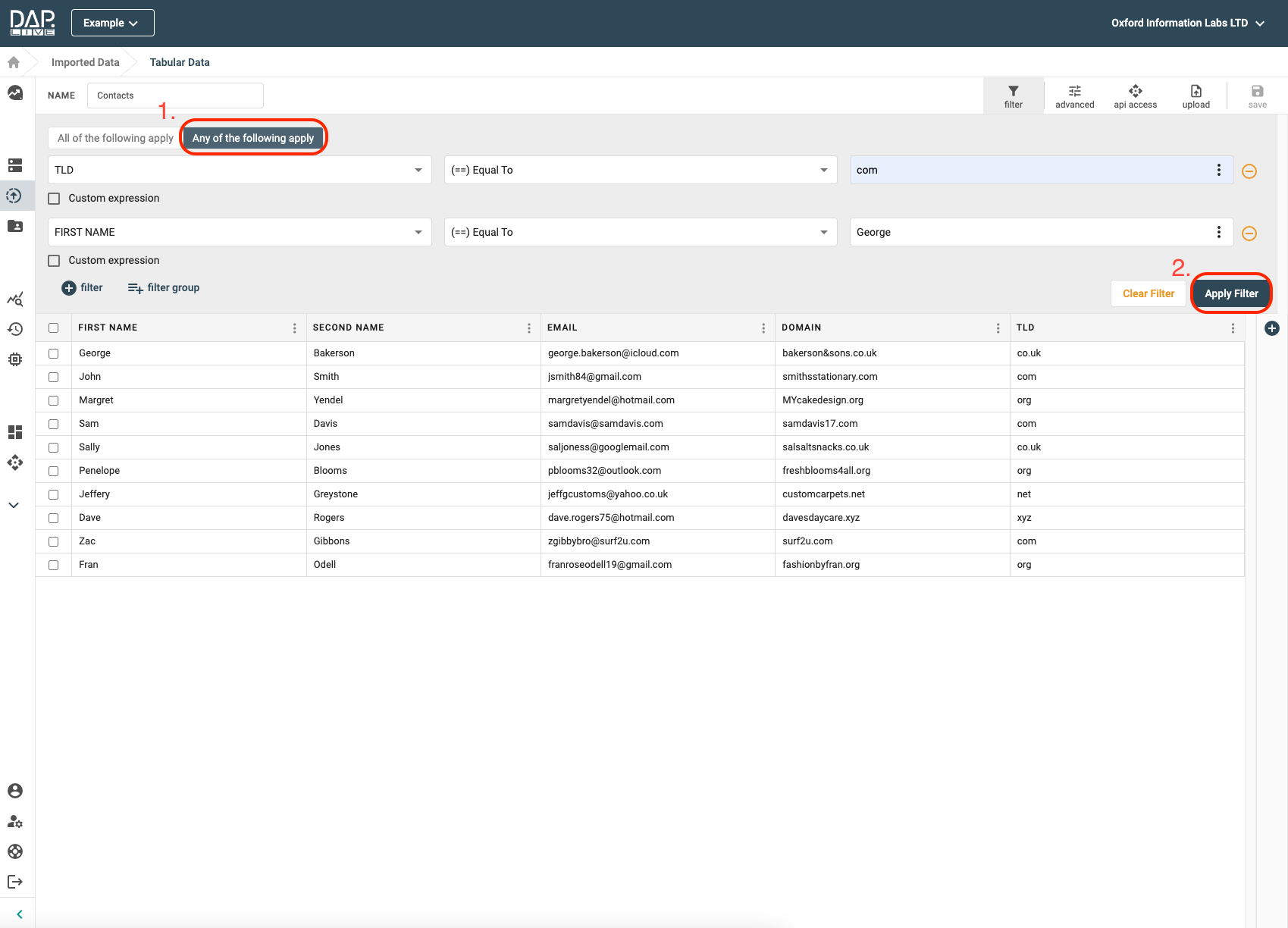Remove the FIRST NAME filter row
The image size is (1288, 928).
coord(1249,234)
